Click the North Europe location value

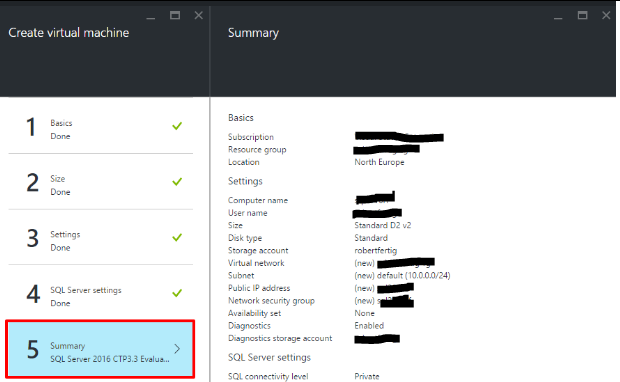(x=379, y=162)
